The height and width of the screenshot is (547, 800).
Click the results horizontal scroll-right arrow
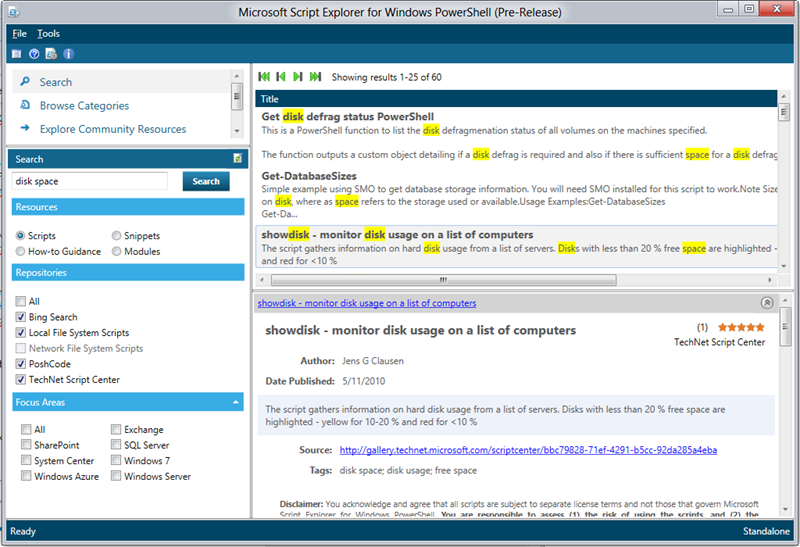pyautogui.click(x=770, y=280)
